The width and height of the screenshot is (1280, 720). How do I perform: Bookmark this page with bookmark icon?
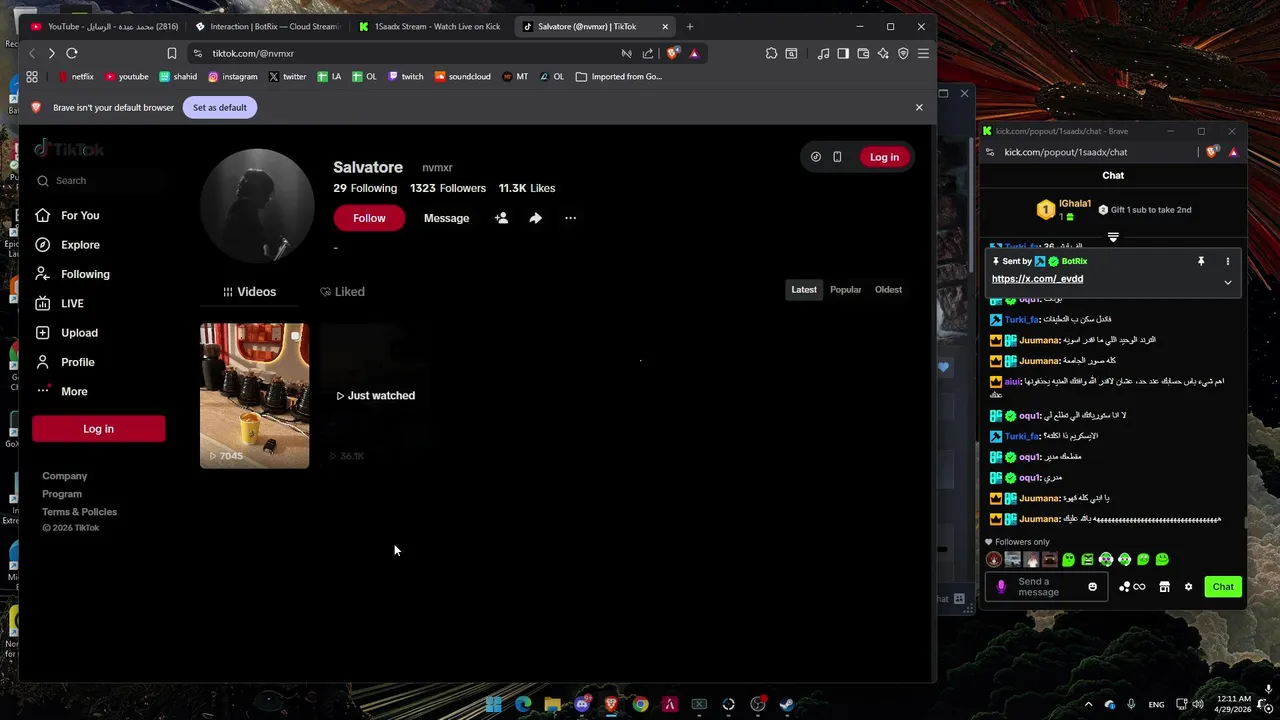click(172, 53)
